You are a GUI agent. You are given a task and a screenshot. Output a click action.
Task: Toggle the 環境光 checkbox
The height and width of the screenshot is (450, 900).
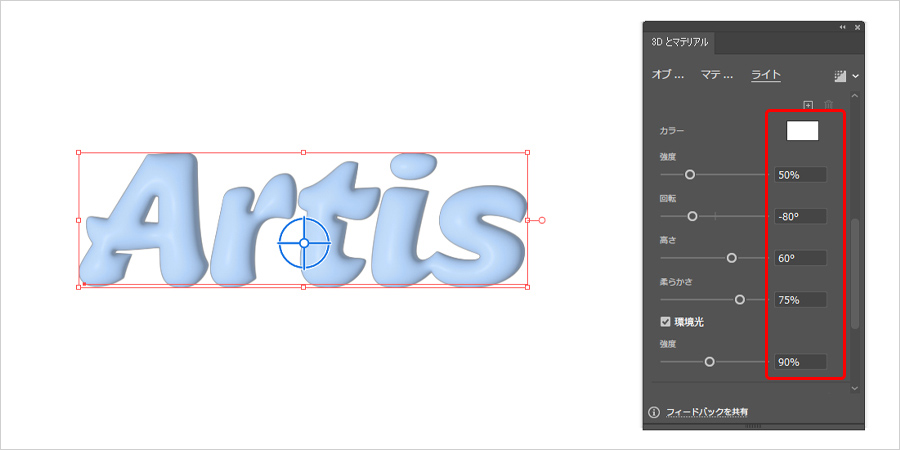point(666,322)
